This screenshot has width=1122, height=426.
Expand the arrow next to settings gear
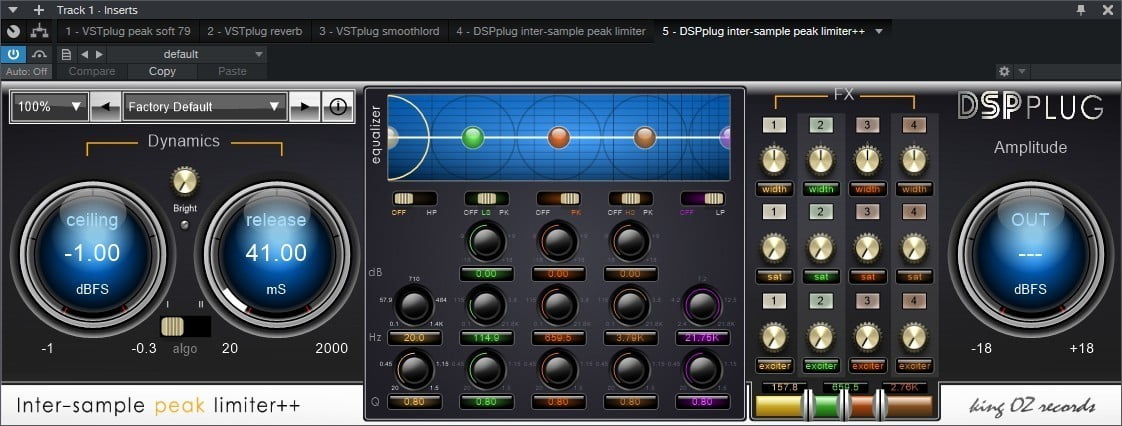(x=1021, y=71)
